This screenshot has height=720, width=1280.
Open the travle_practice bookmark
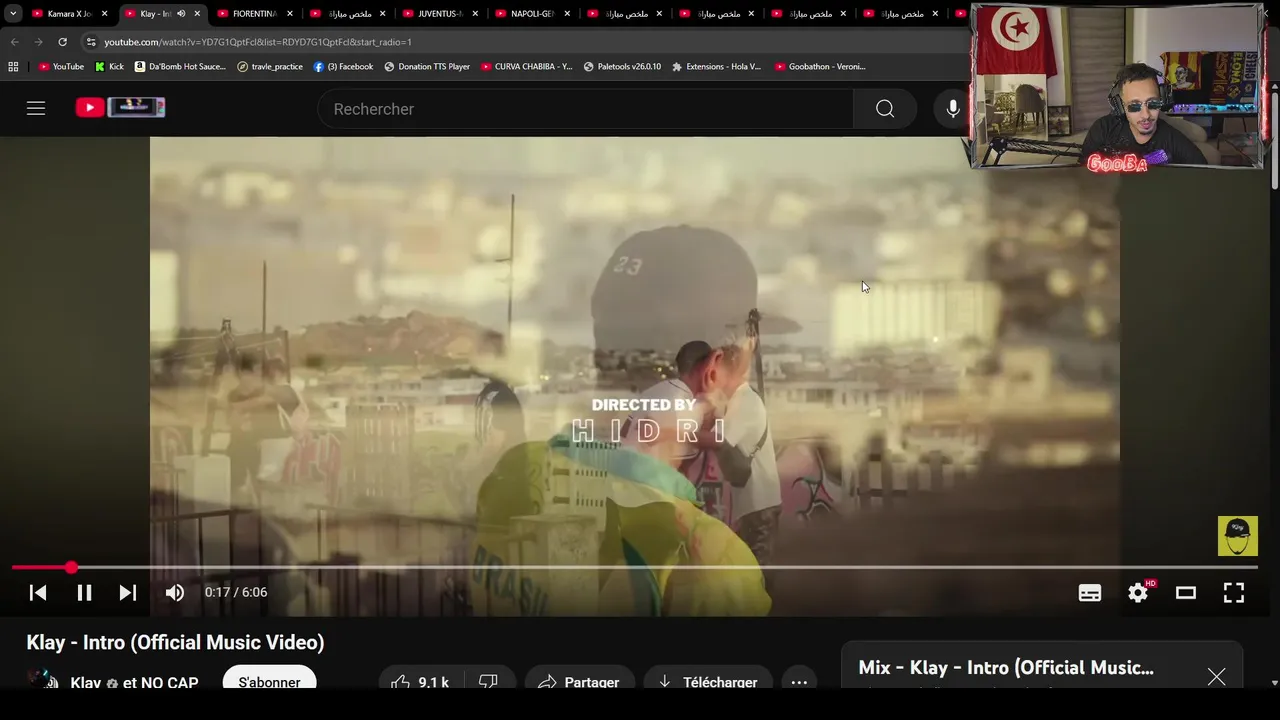coord(270,67)
